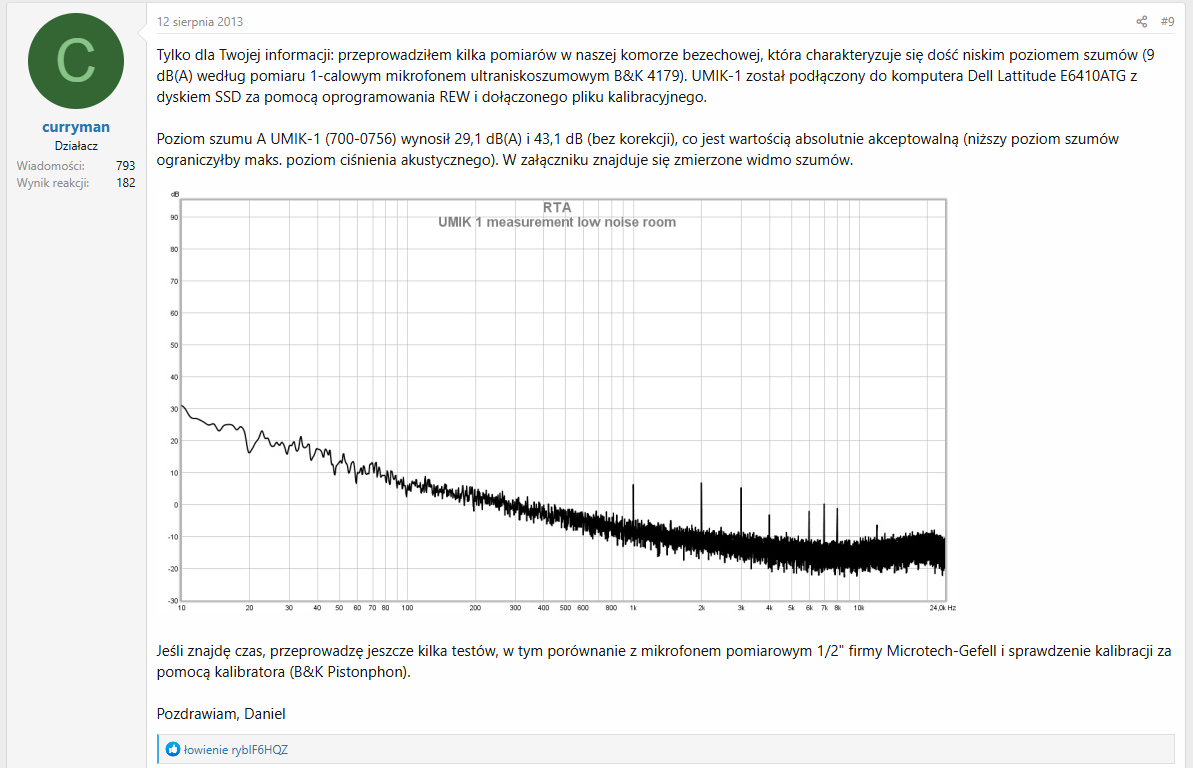Open the łowienie rybIF6HQZ reaction user link
The width and height of the screenshot is (1193, 768).
tap(236, 749)
